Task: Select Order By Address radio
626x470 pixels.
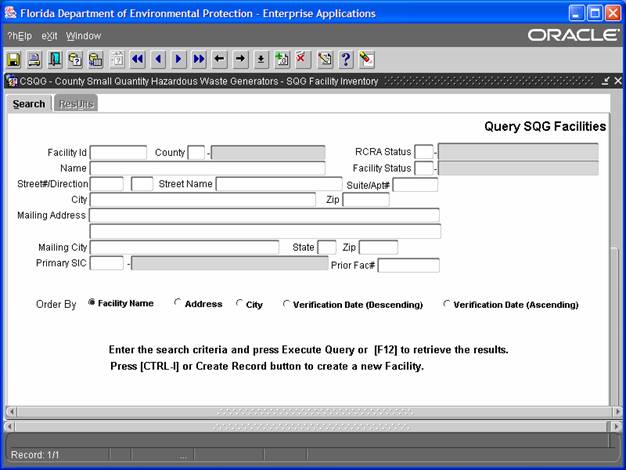Action: pos(178,302)
